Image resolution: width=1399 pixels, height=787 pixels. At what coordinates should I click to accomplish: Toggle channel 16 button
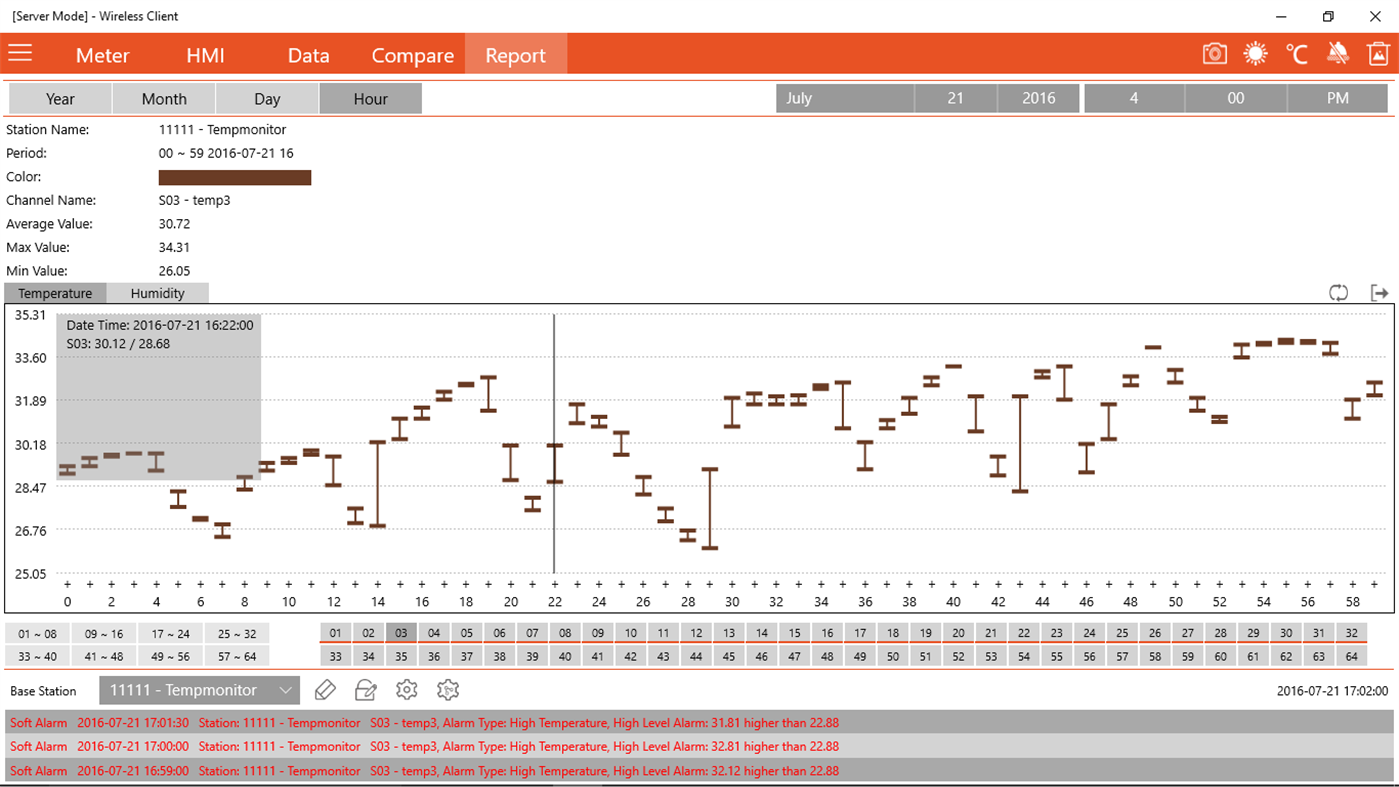pyautogui.click(x=827, y=633)
